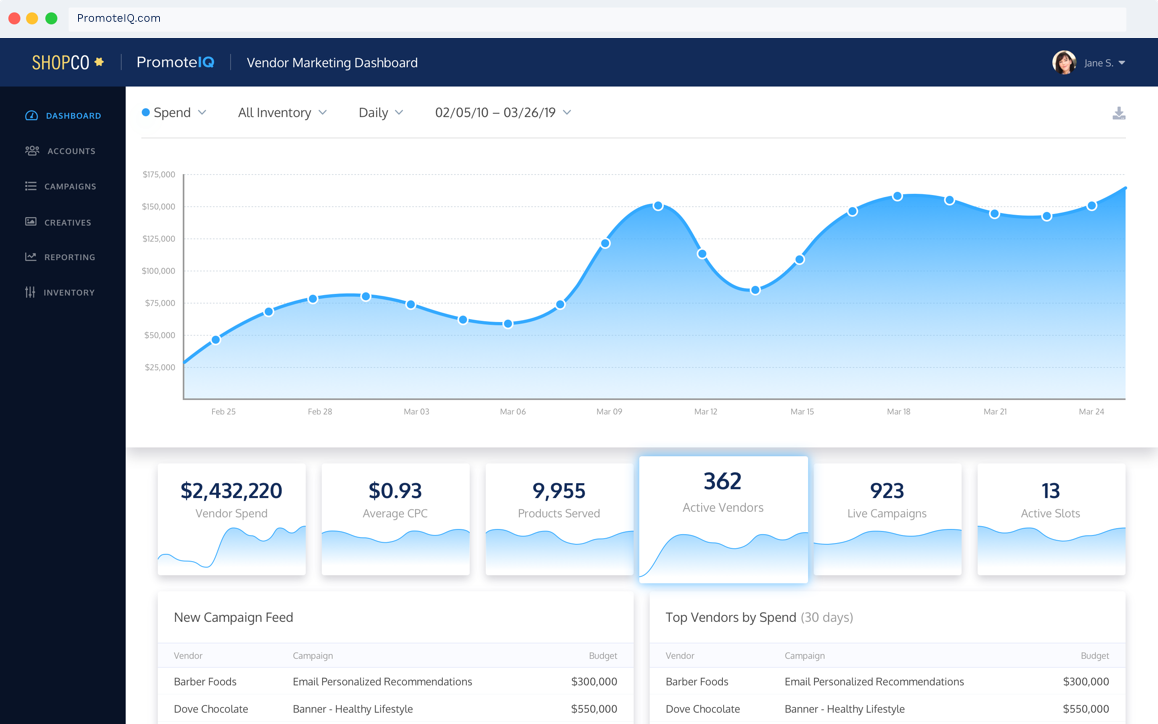Click Jane S. profile avatar
Viewport: 1158px width, 724px height.
1064,62
